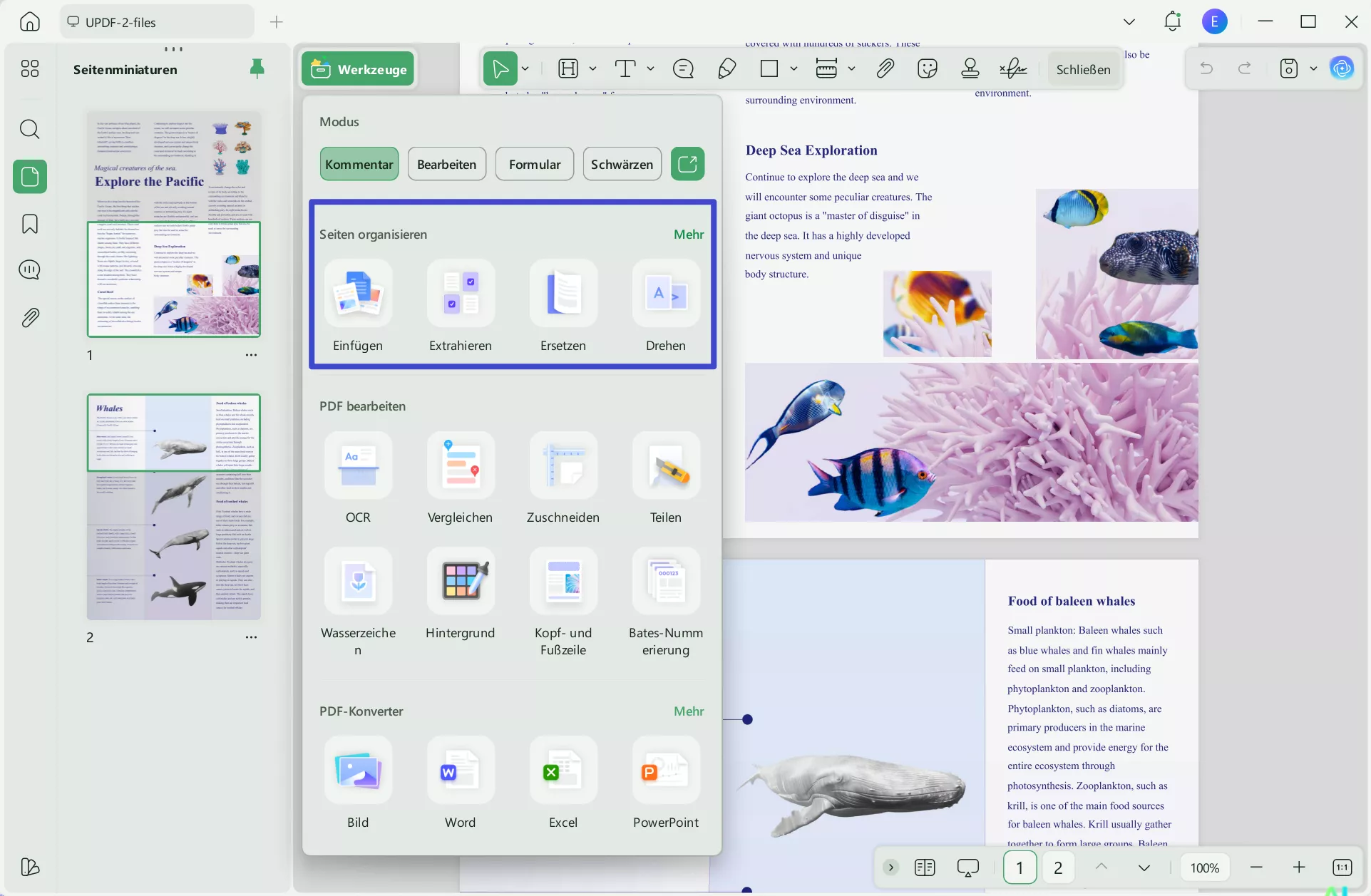Click the OCR tool icon
1371x896 pixels.
coord(358,465)
